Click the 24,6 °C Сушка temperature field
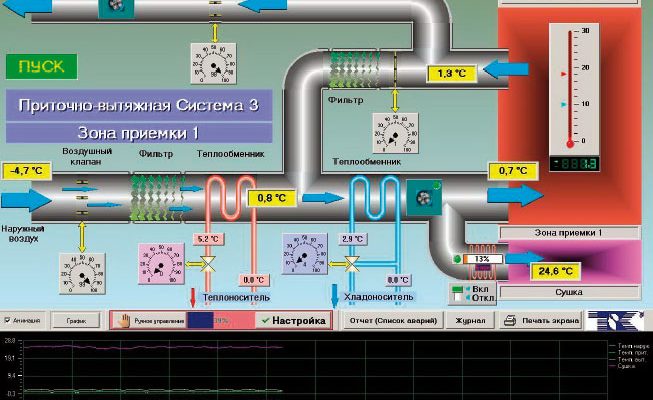 click(554, 271)
